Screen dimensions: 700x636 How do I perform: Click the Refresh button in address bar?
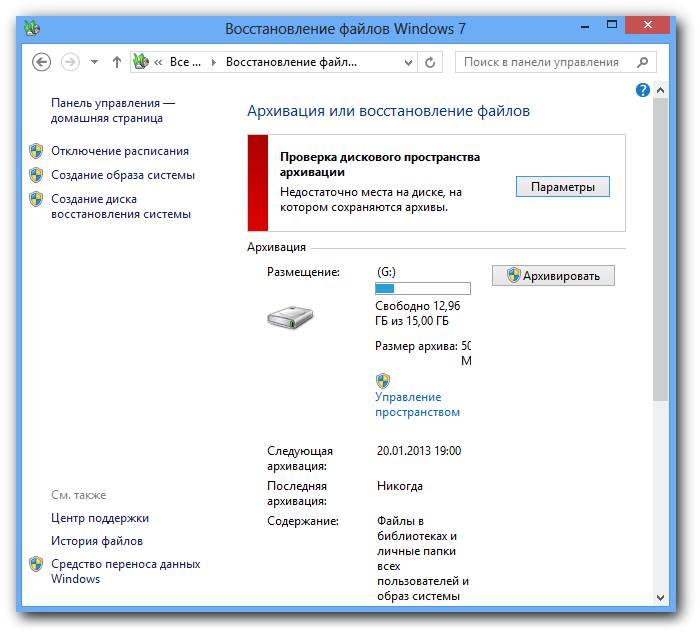(x=430, y=62)
